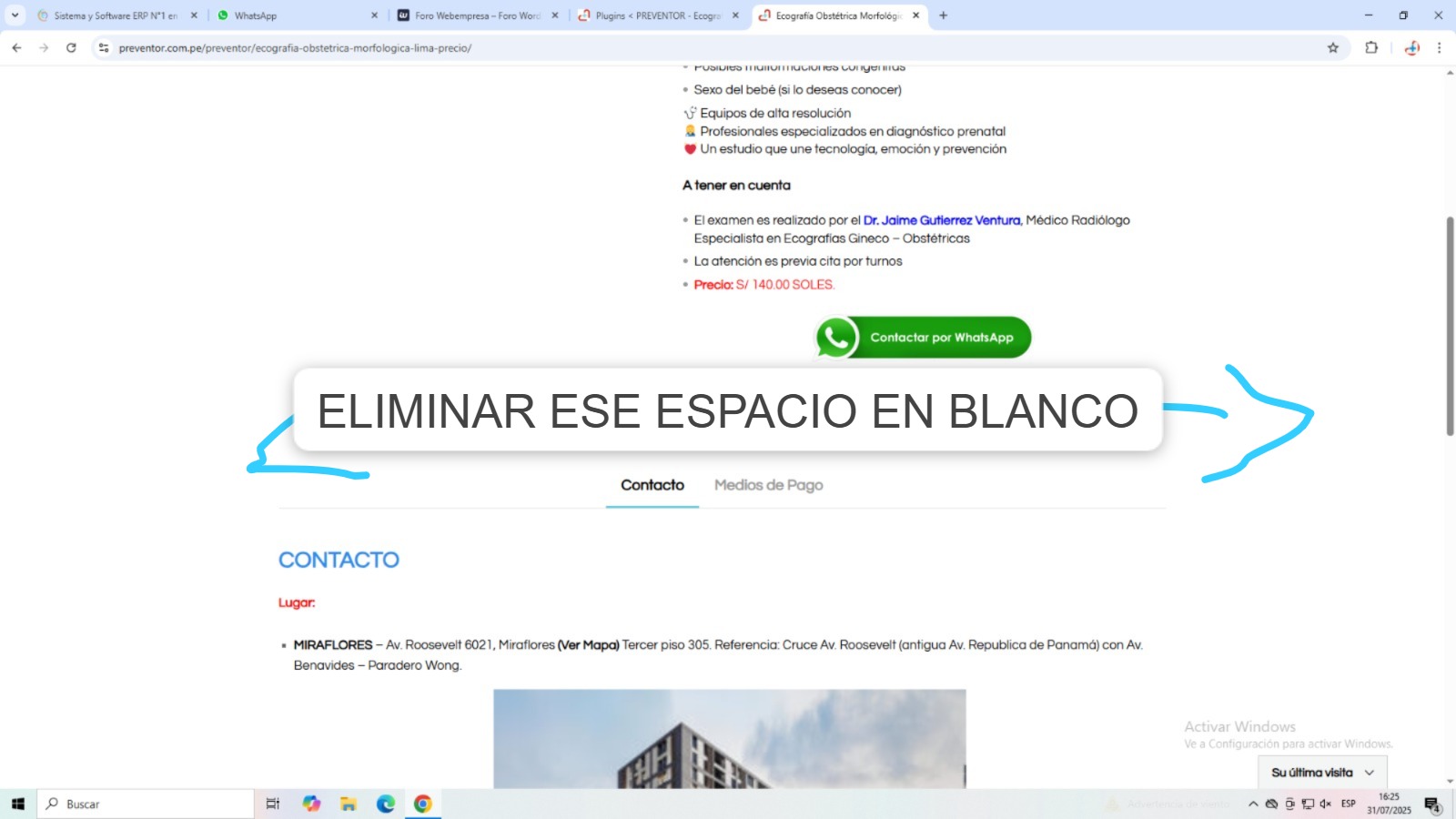Viewport: 1456px width, 819px height.
Task: Close the Ecografía Obstétrica tab
Action: (x=916, y=15)
